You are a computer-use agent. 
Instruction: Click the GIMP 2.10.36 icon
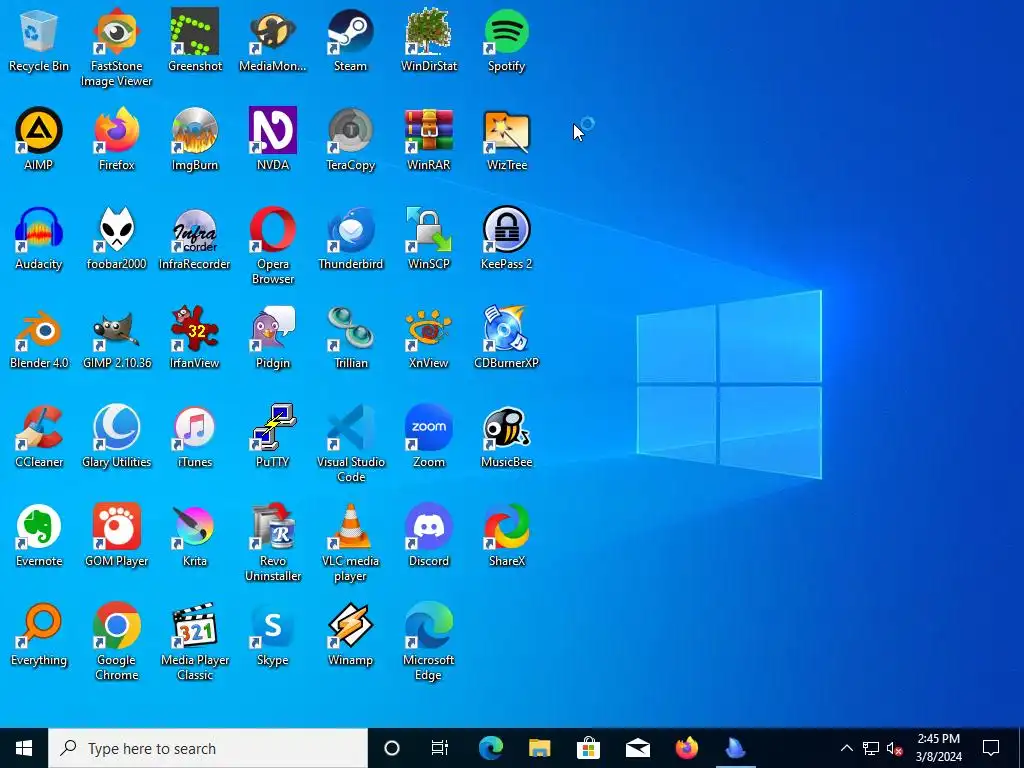(116, 328)
